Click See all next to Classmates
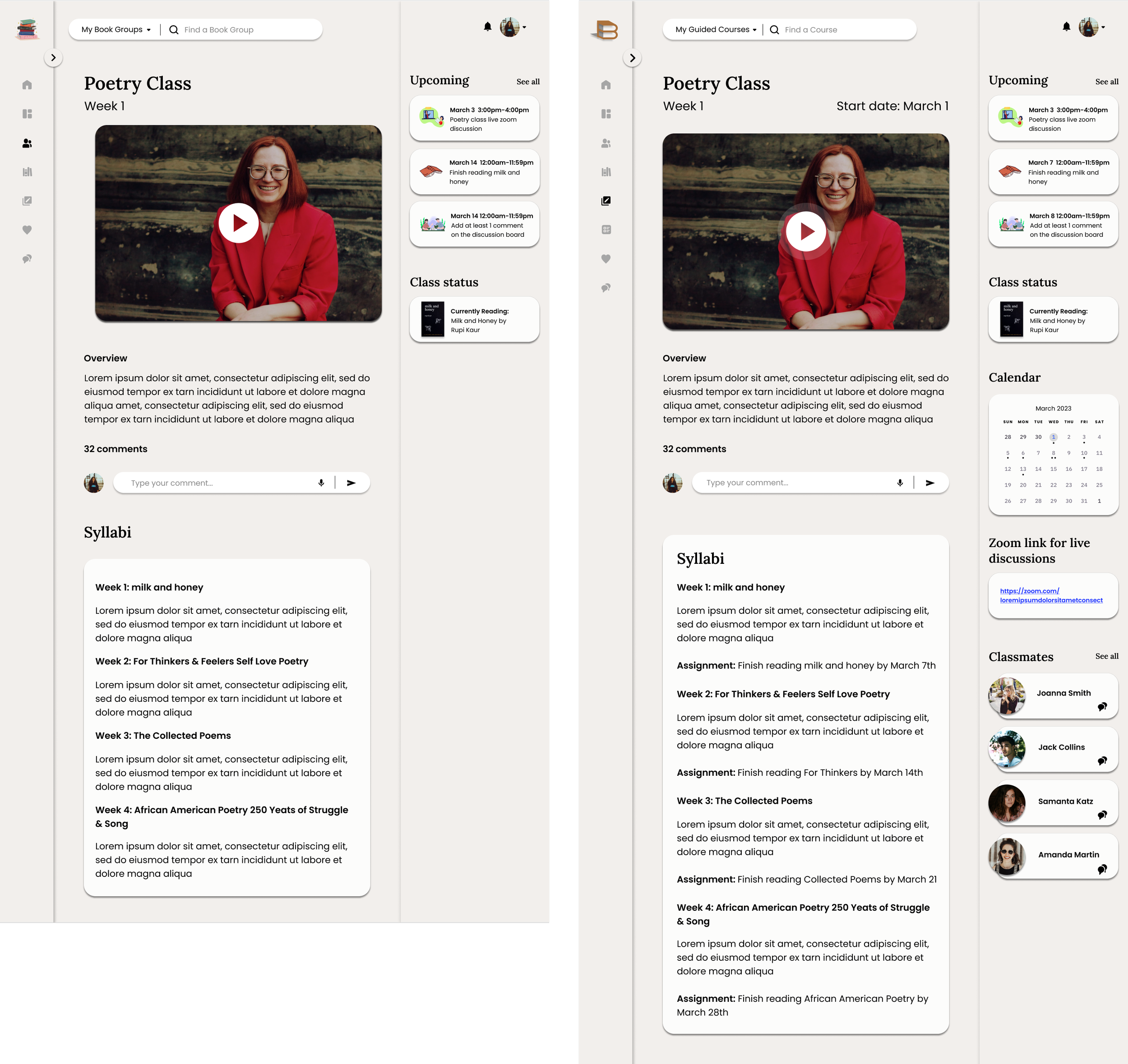This screenshot has width=1128, height=1064. coord(1106,656)
